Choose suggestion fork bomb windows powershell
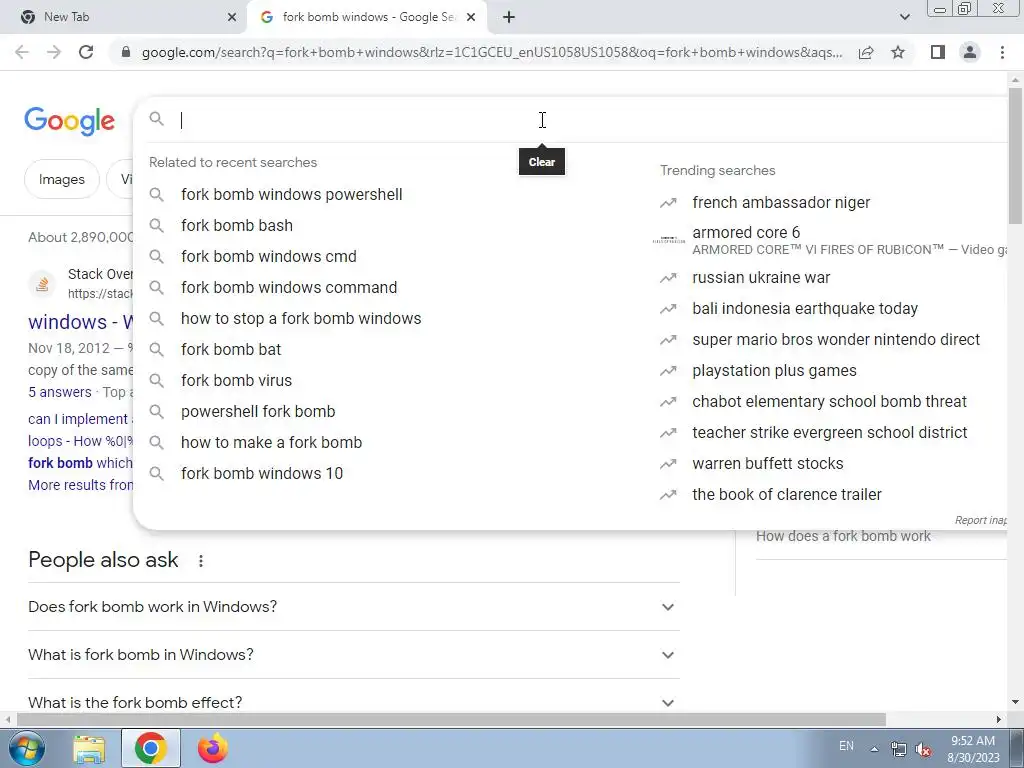Viewport: 1024px width, 768px height. tap(291, 195)
